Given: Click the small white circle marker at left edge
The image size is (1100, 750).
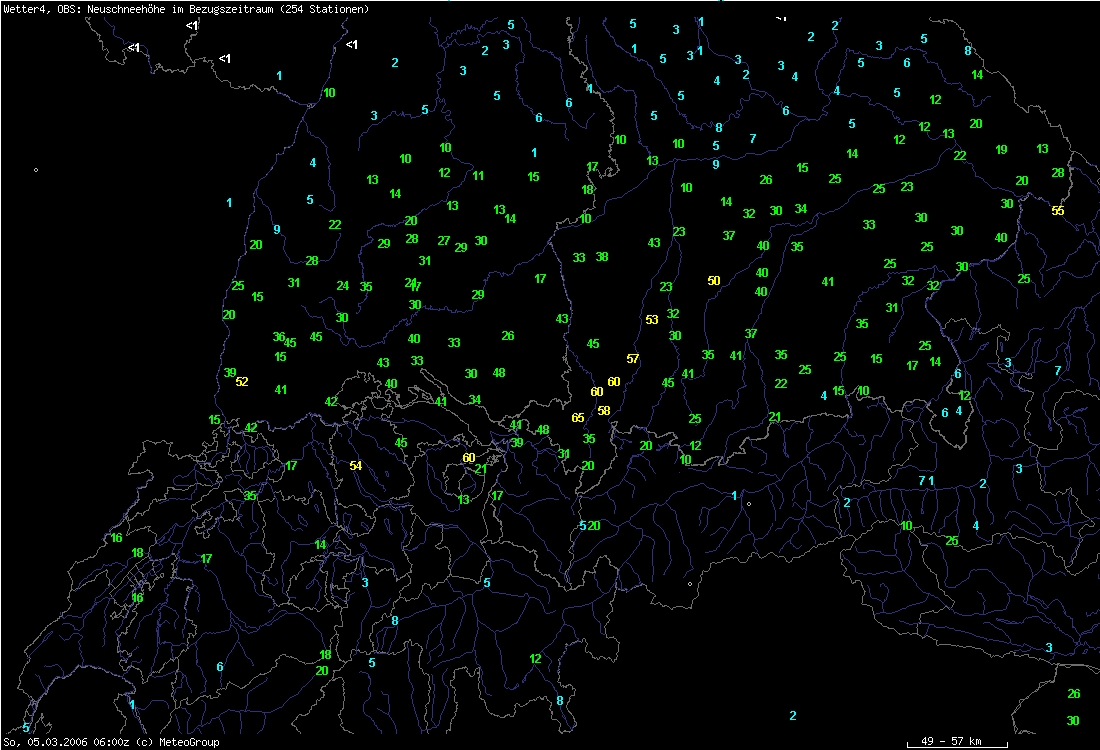Looking at the screenshot, I should [36, 169].
